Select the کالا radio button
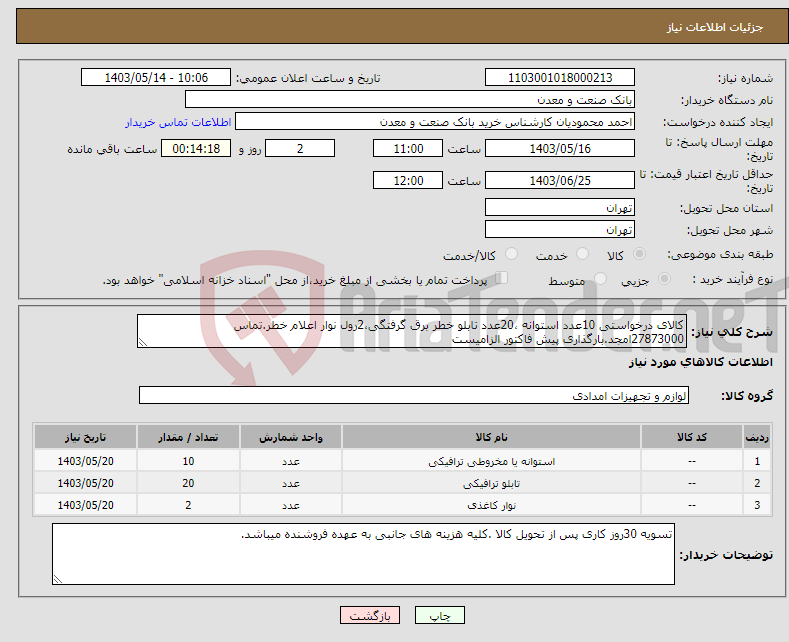 point(639,254)
